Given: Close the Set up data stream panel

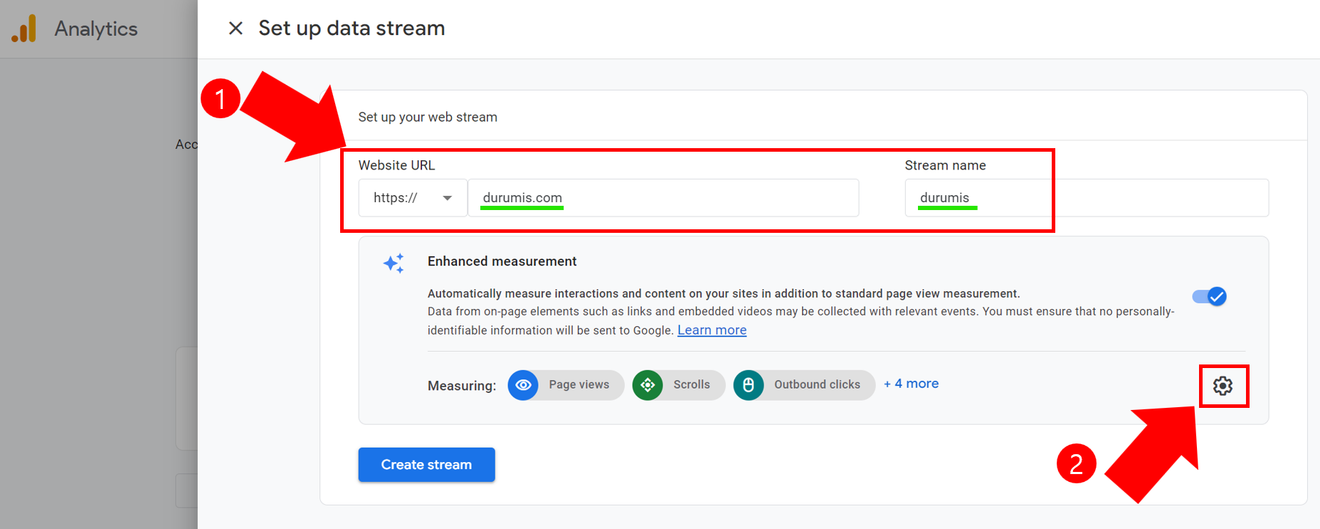Looking at the screenshot, I should coord(235,28).
